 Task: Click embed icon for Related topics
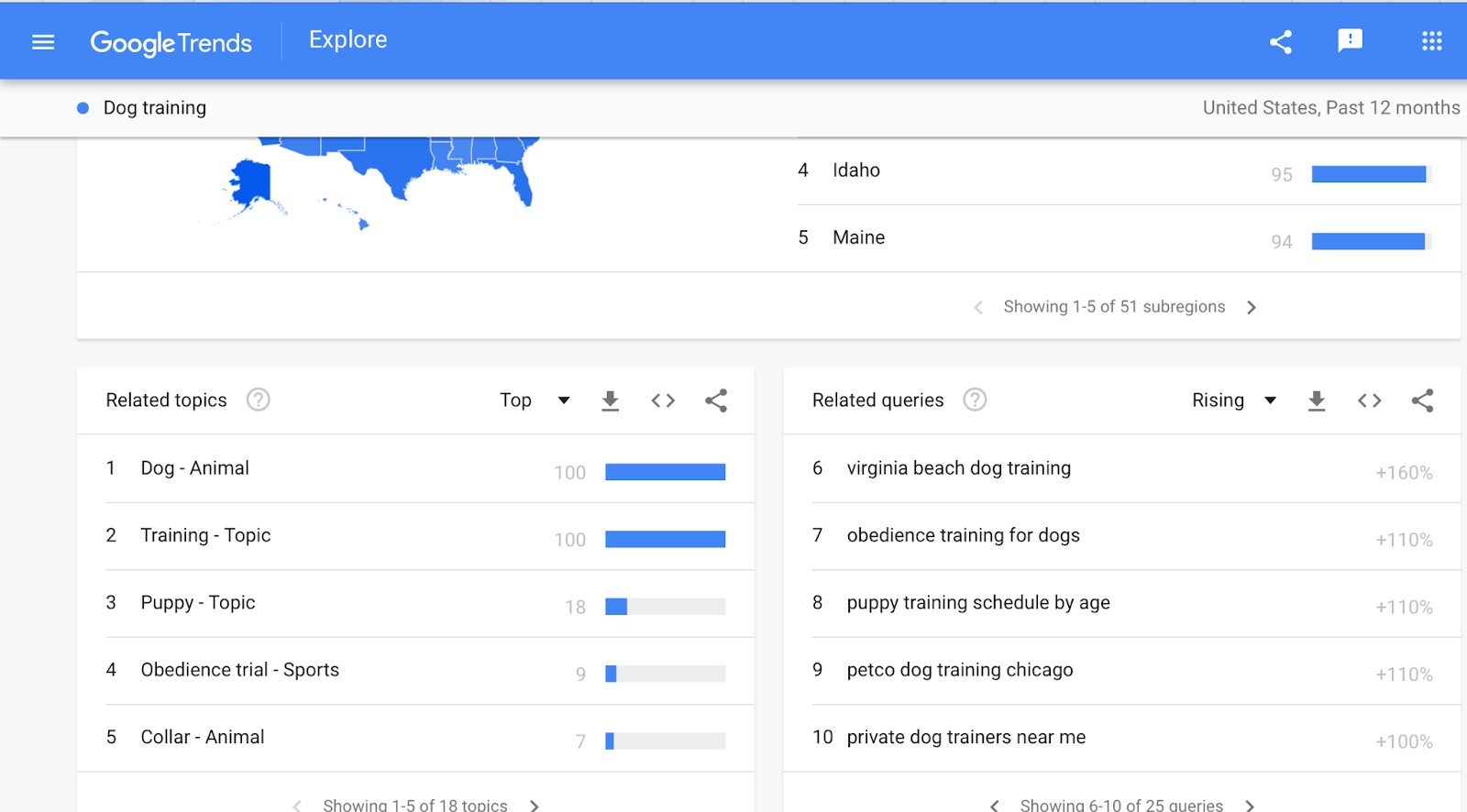pyautogui.click(x=663, y=401)
